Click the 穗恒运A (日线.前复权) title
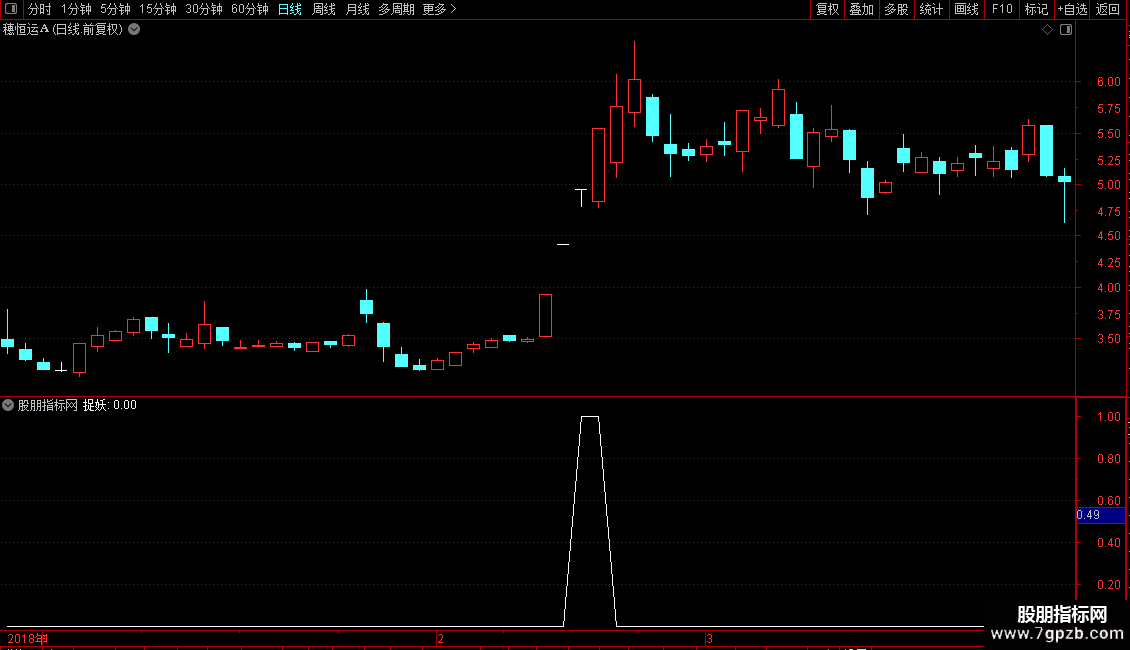This screenshot has height=650, width=1130. (63, 30)
